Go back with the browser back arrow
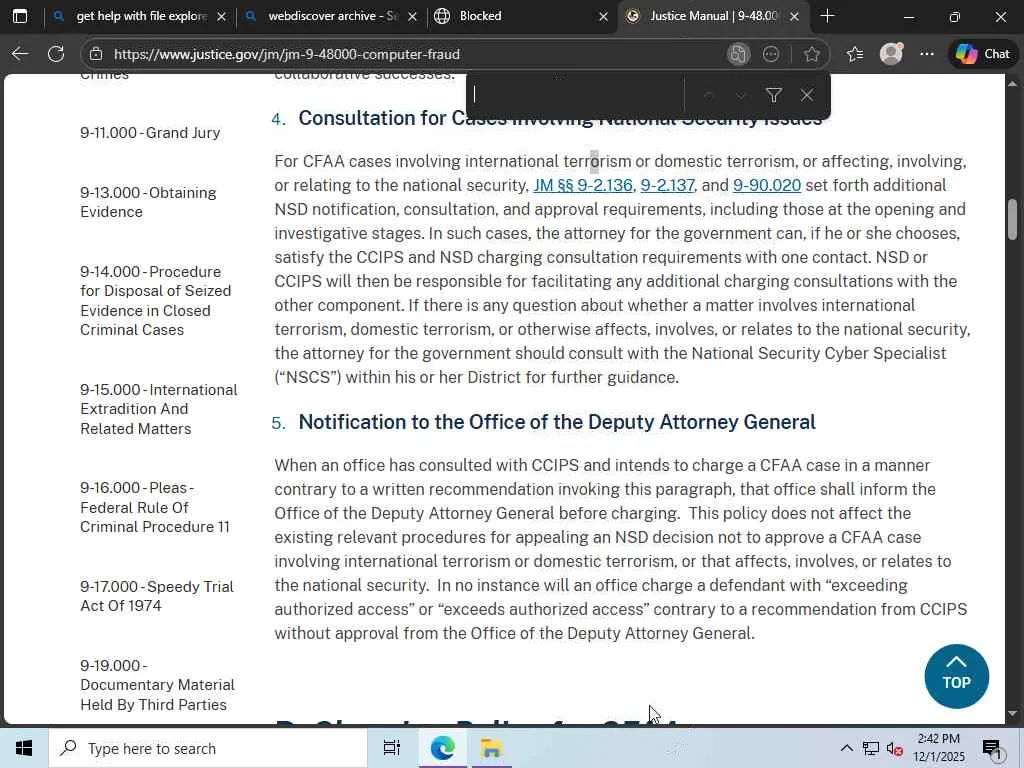The image size is (1024, 768). click(20, 54)
